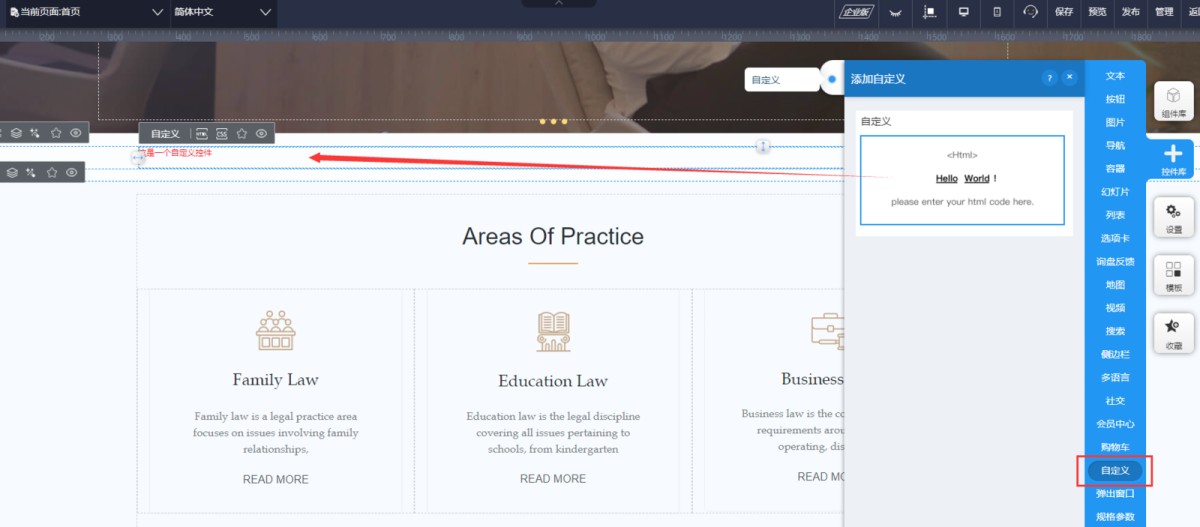
Task: Click READ MORE under Education Law
Action: pos(553,479)
